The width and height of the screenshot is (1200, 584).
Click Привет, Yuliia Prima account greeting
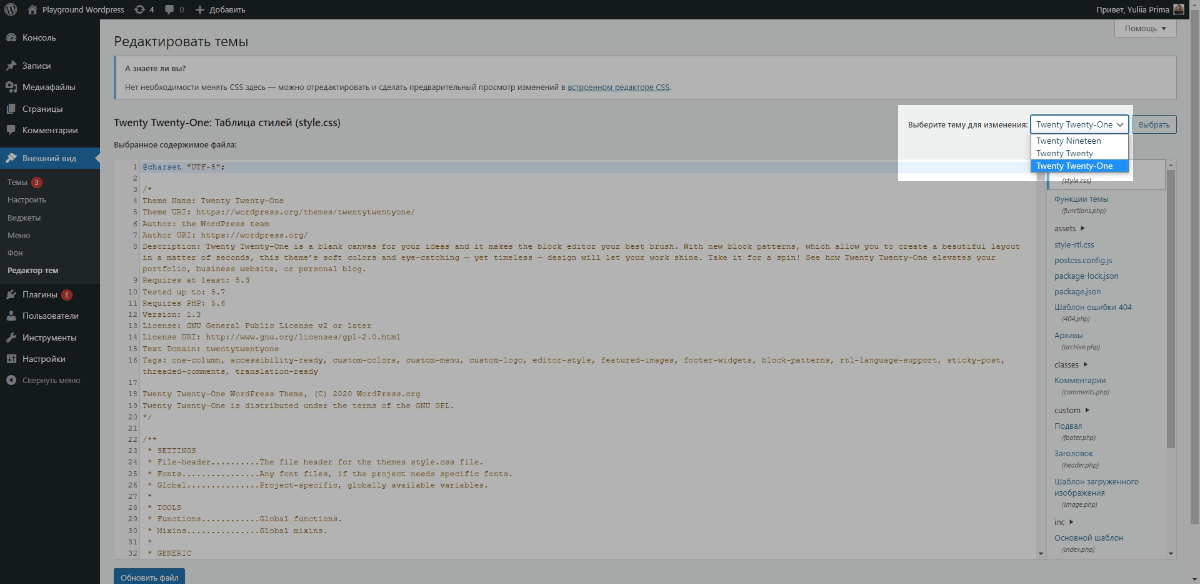point(1134,9)
